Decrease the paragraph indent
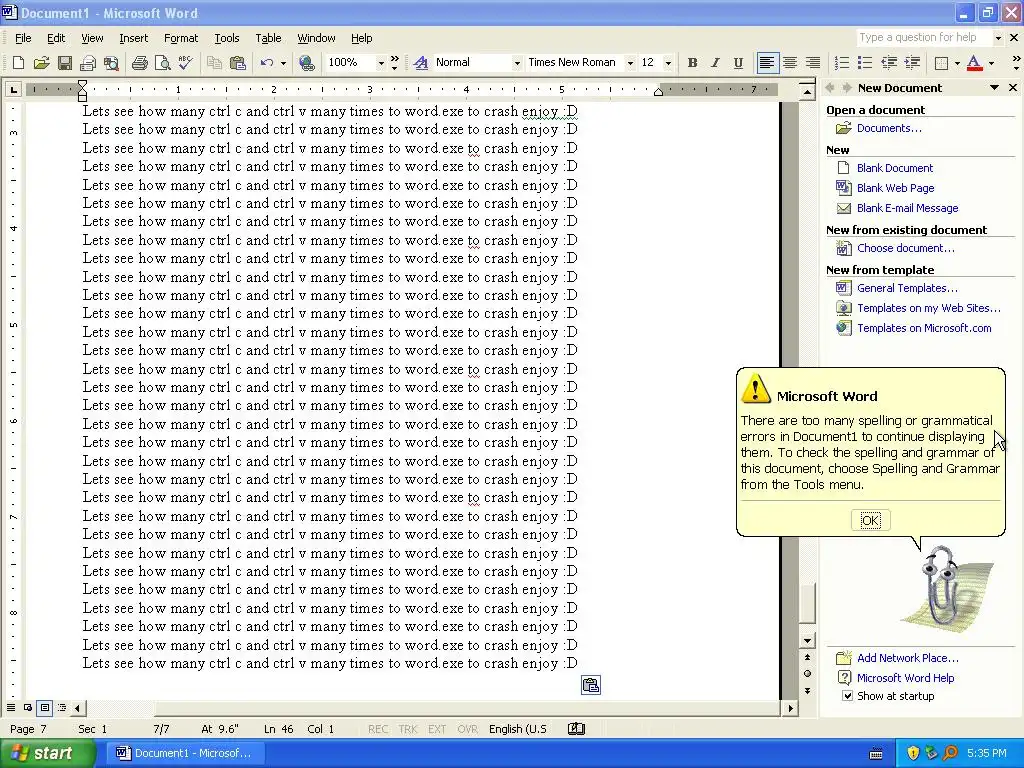Screen dimensions: 1024x768 (x=889, y=63)
